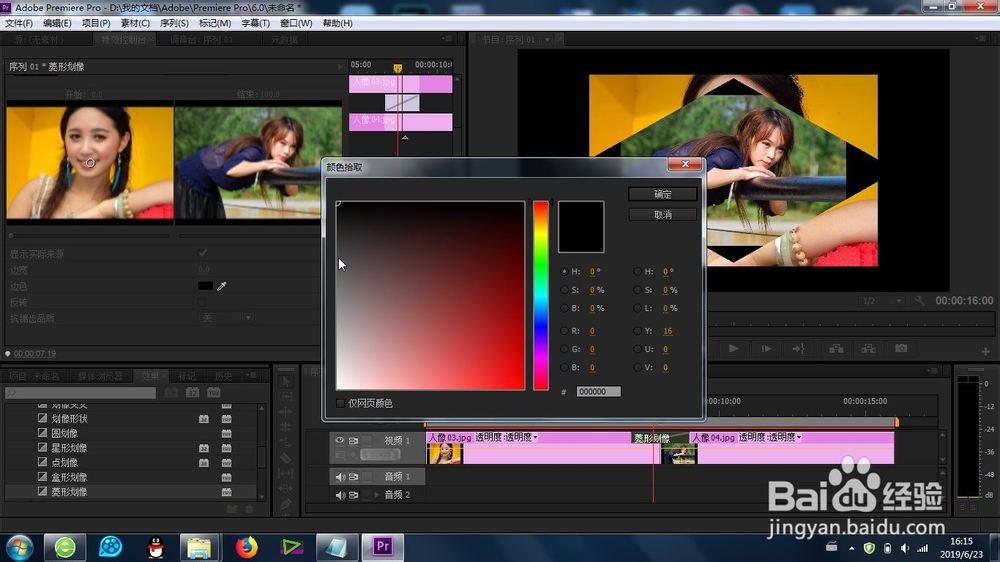Screen dimensions: 1000x562
Task: Click Go to Out point button
Action: (798, 348)
